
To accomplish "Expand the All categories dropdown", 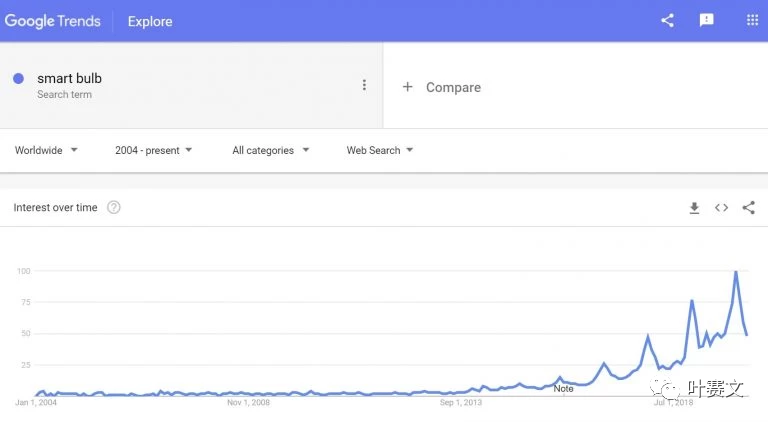I will click(x=271, y=150).
